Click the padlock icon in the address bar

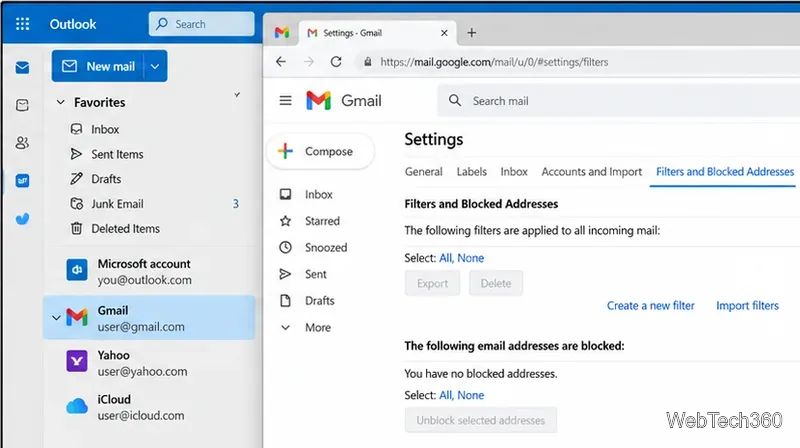(x=367, y=62)
